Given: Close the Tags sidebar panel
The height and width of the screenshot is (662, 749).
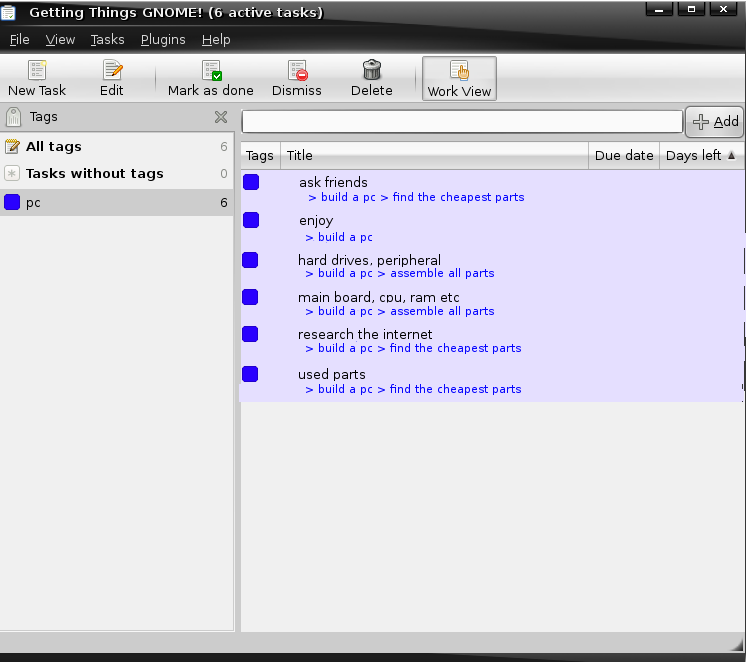Looking at the screenshot, I should pos(221,117).
